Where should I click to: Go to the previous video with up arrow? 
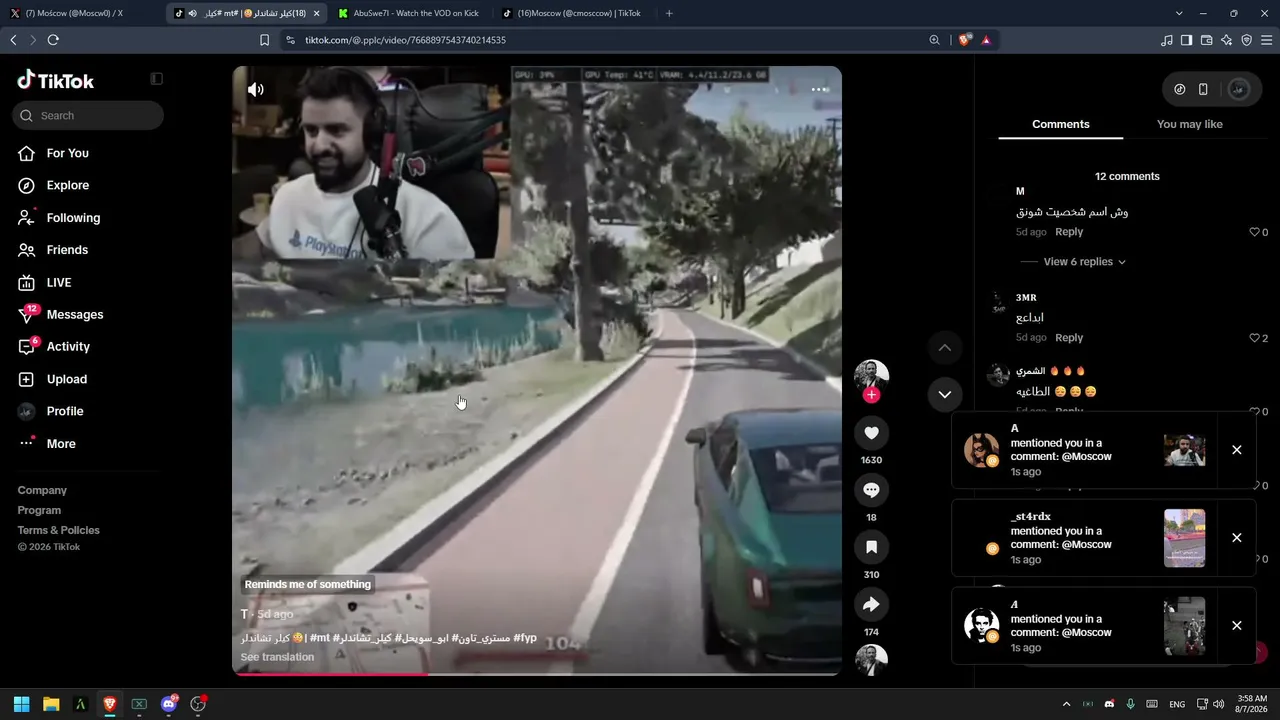click(945, 348)
